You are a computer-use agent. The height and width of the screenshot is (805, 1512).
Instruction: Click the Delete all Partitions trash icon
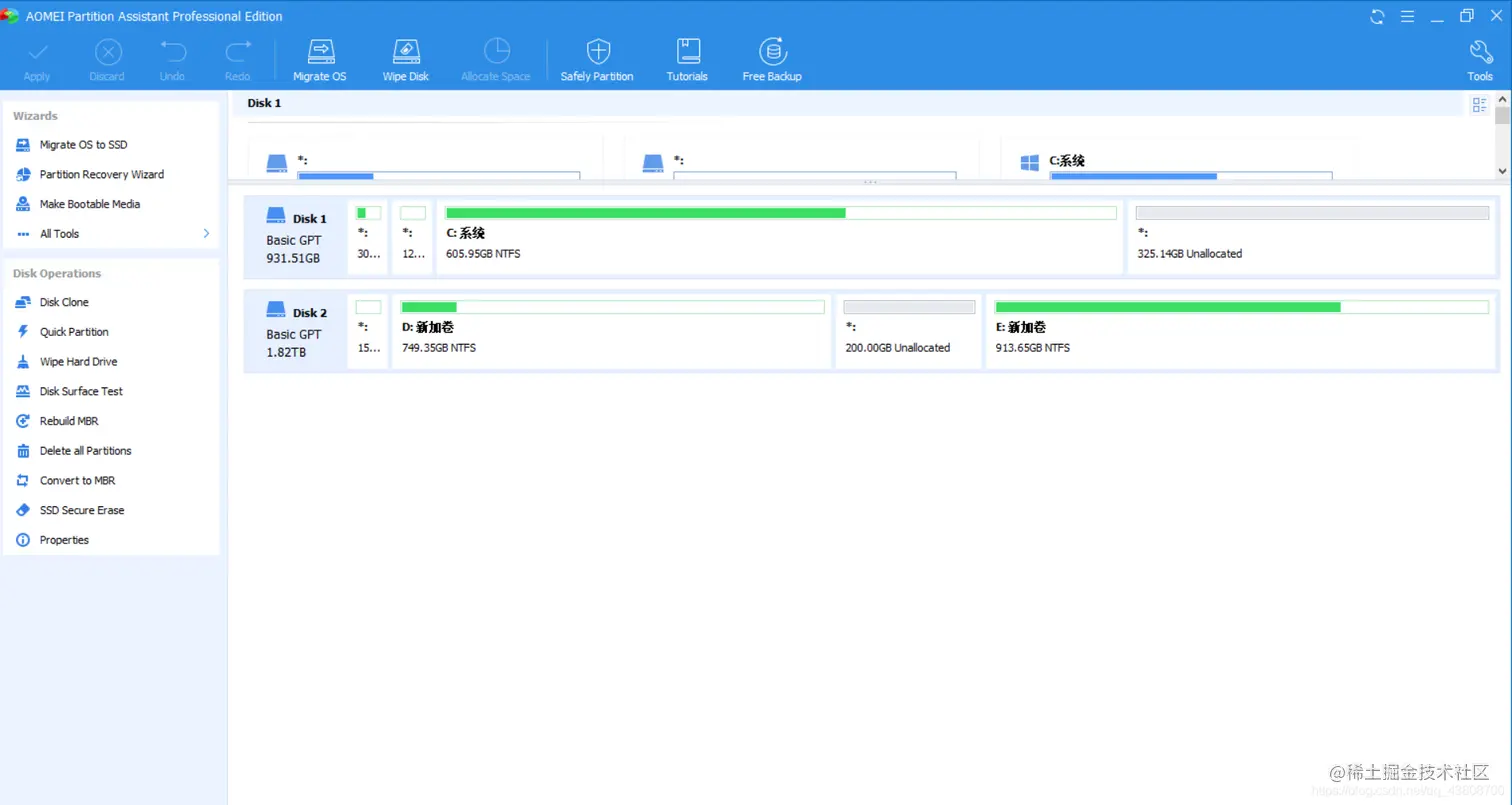click(23, 451)
